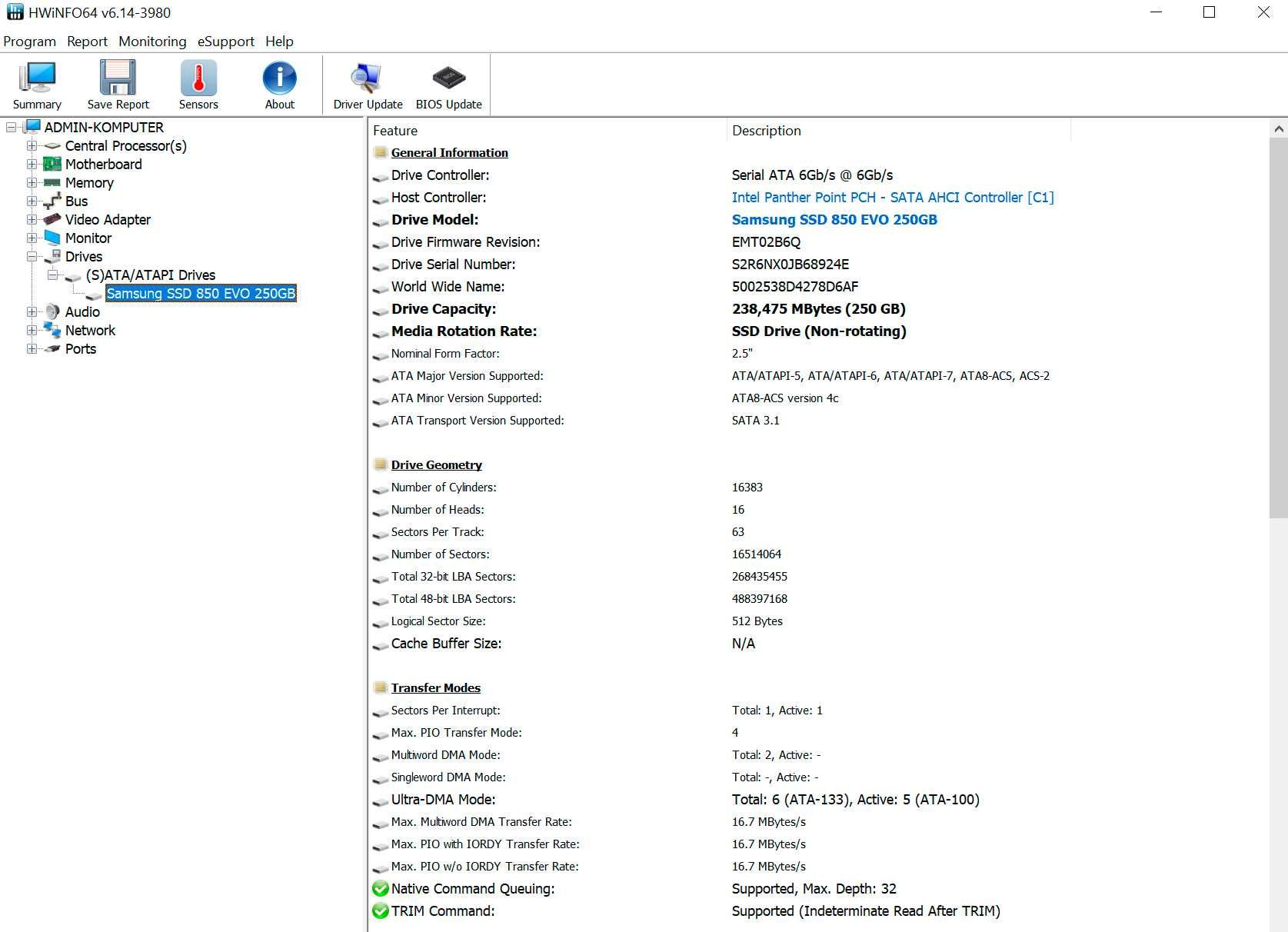1288x932 pixels.
Task: Open the Program menu
Action: click(x=30, y=42)
